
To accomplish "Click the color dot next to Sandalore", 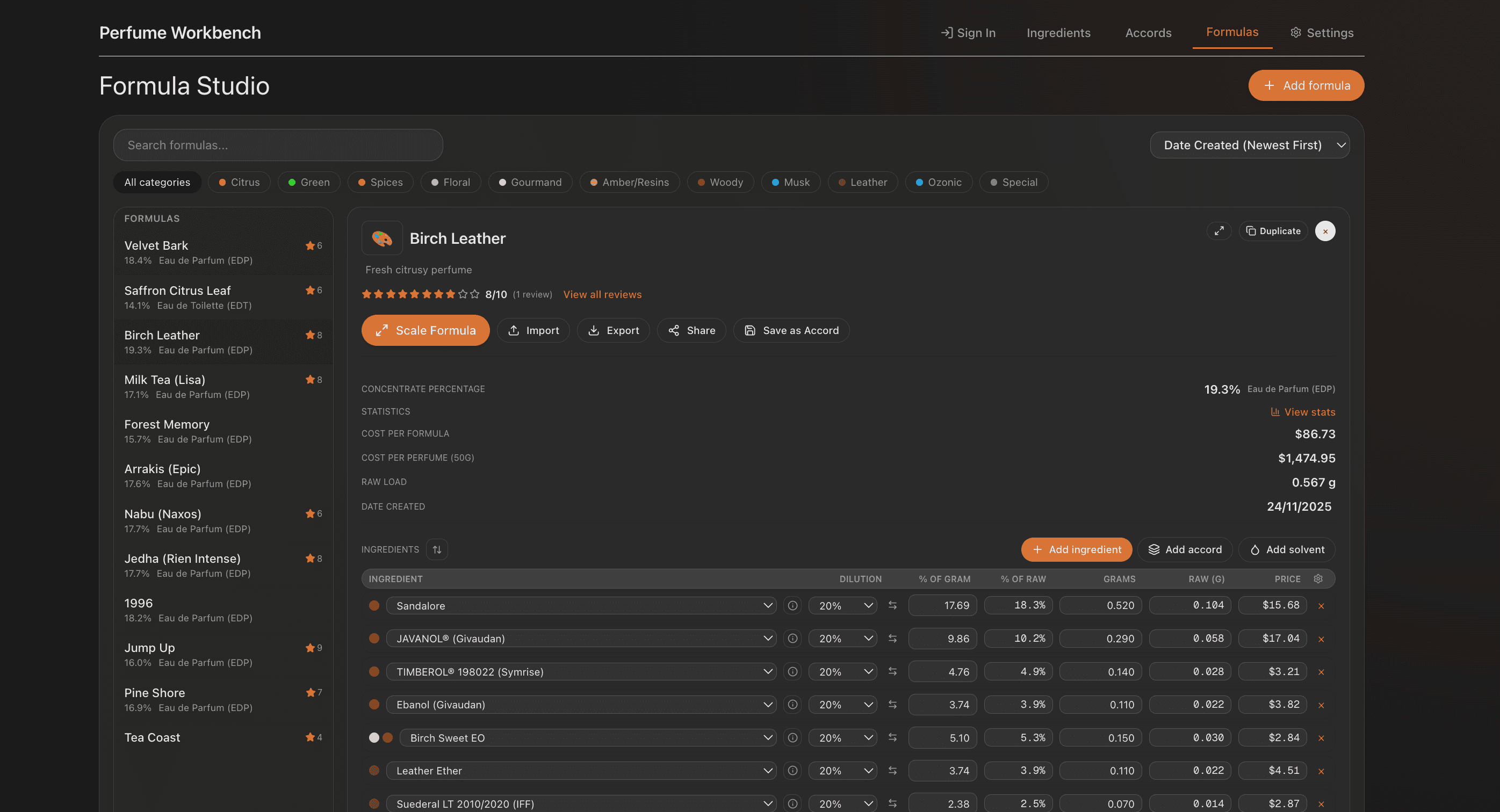I will pyautogui.click(x=374, y=605).
